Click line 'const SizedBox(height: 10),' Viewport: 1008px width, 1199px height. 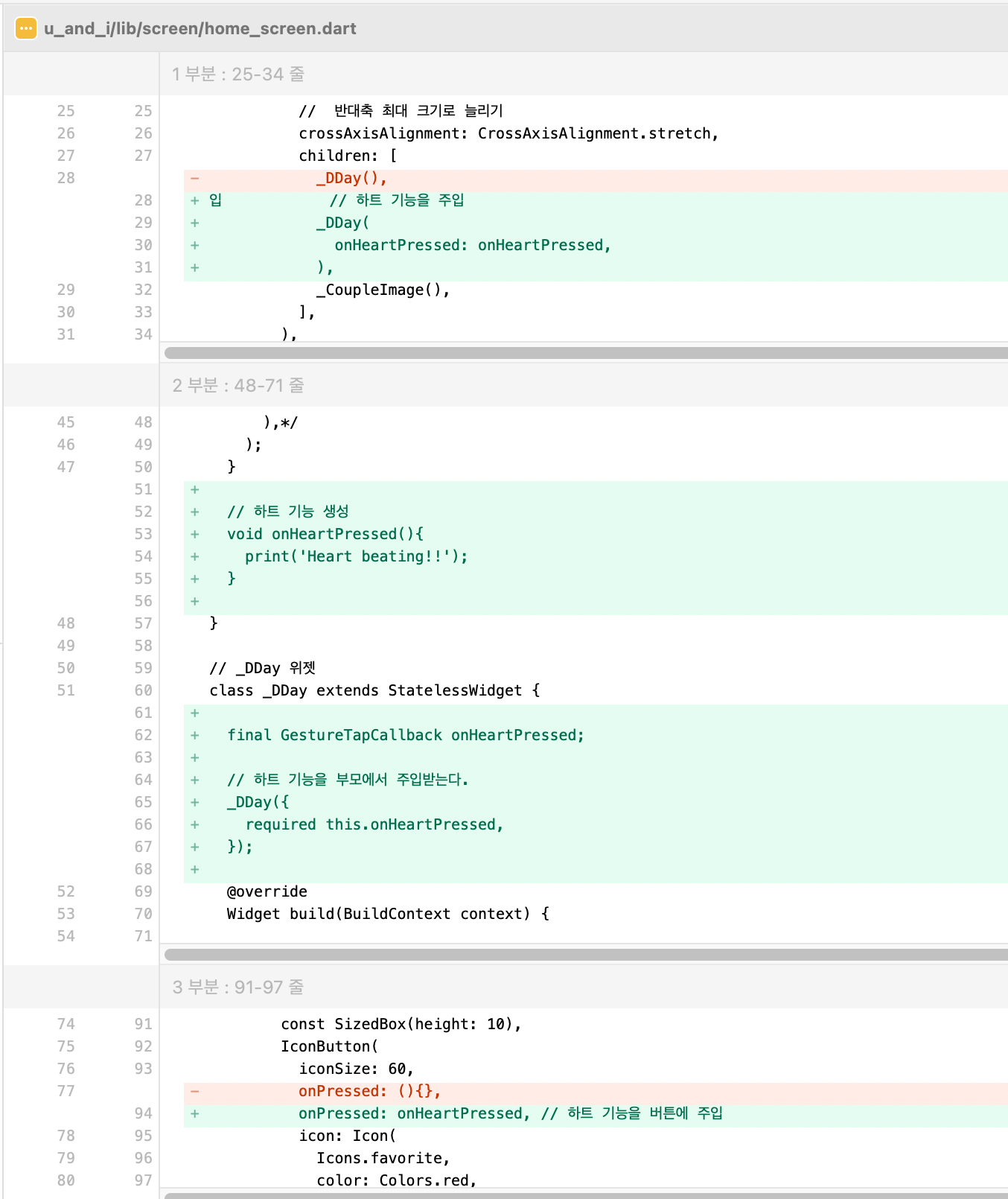tap(401, 1024)
